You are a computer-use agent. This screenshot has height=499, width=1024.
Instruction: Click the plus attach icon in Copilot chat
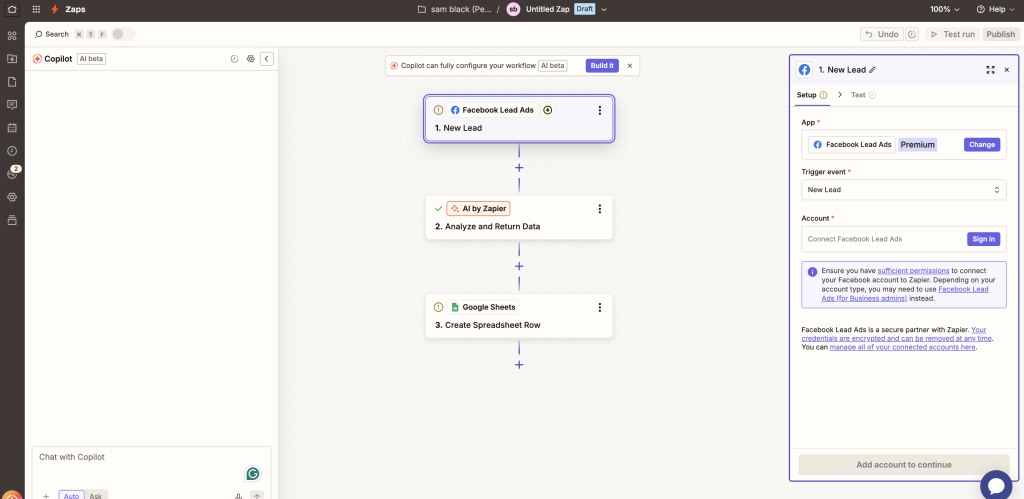pos(46,496)
